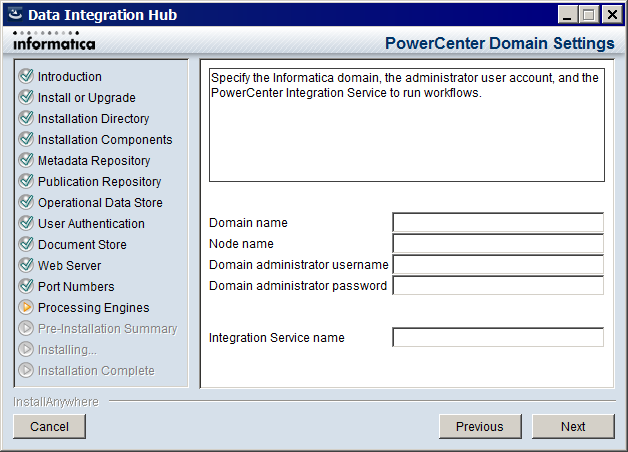Select the User Authentication step label
Viewport: 628px width, 452px height.
coord(91,223)
